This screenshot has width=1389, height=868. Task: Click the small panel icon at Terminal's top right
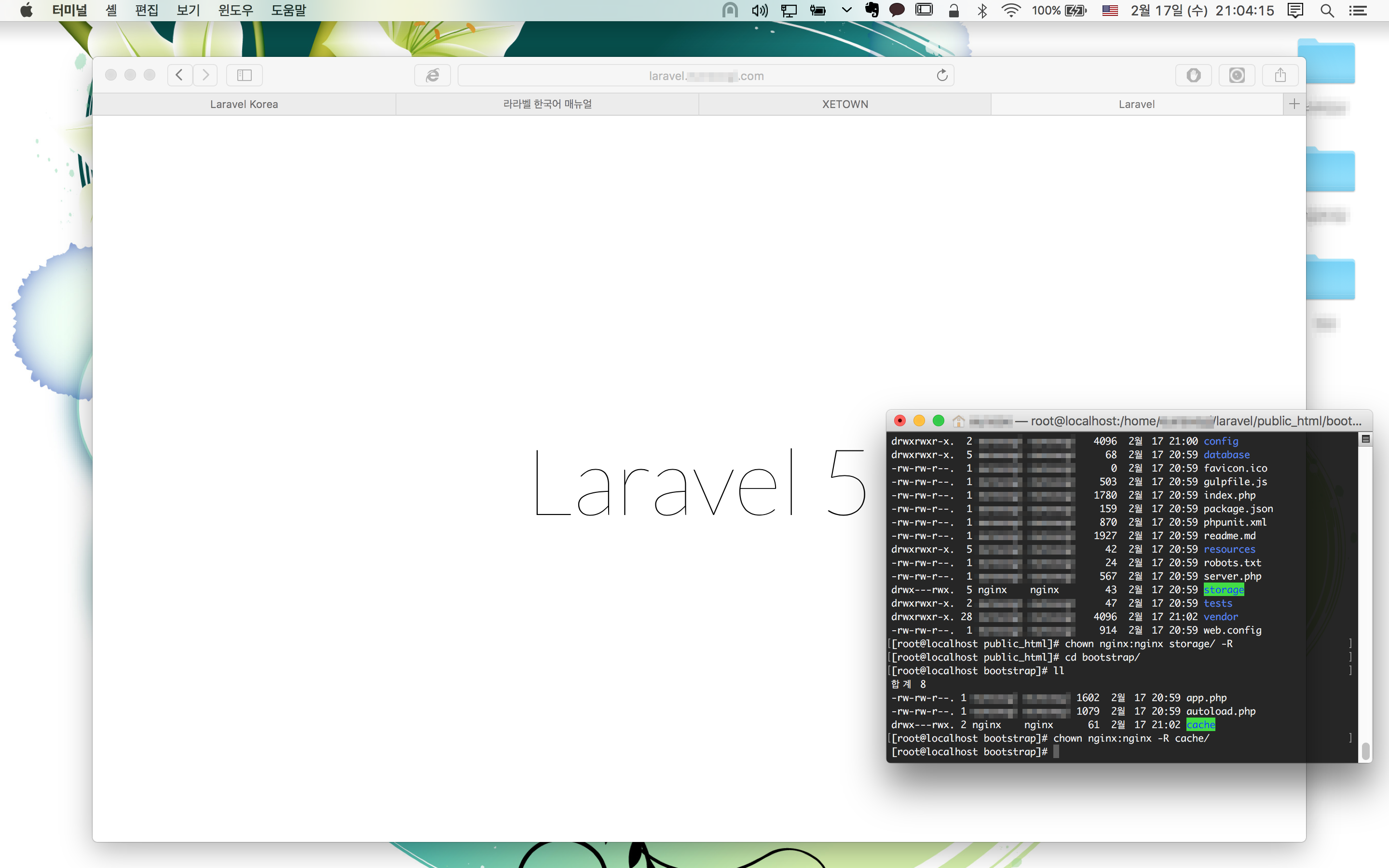(x=1366, y=439)
